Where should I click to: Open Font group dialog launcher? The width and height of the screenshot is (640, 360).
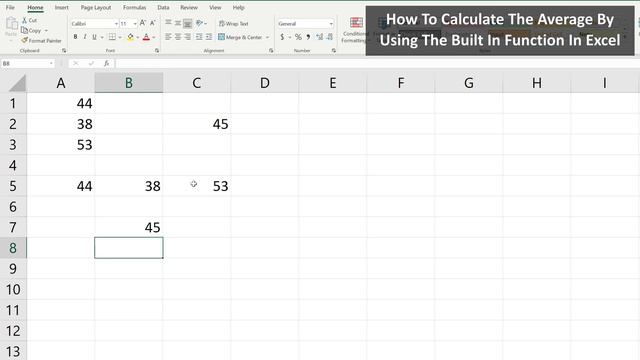point(157,51)
